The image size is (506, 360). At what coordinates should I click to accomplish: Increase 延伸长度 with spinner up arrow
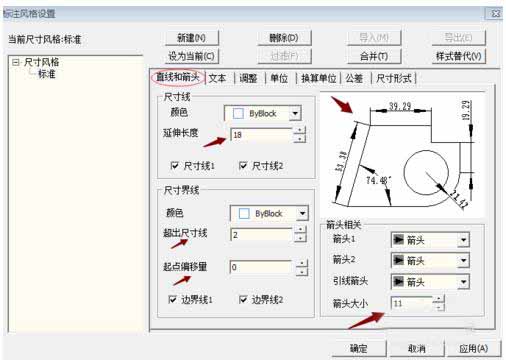[x=300, y=131]
